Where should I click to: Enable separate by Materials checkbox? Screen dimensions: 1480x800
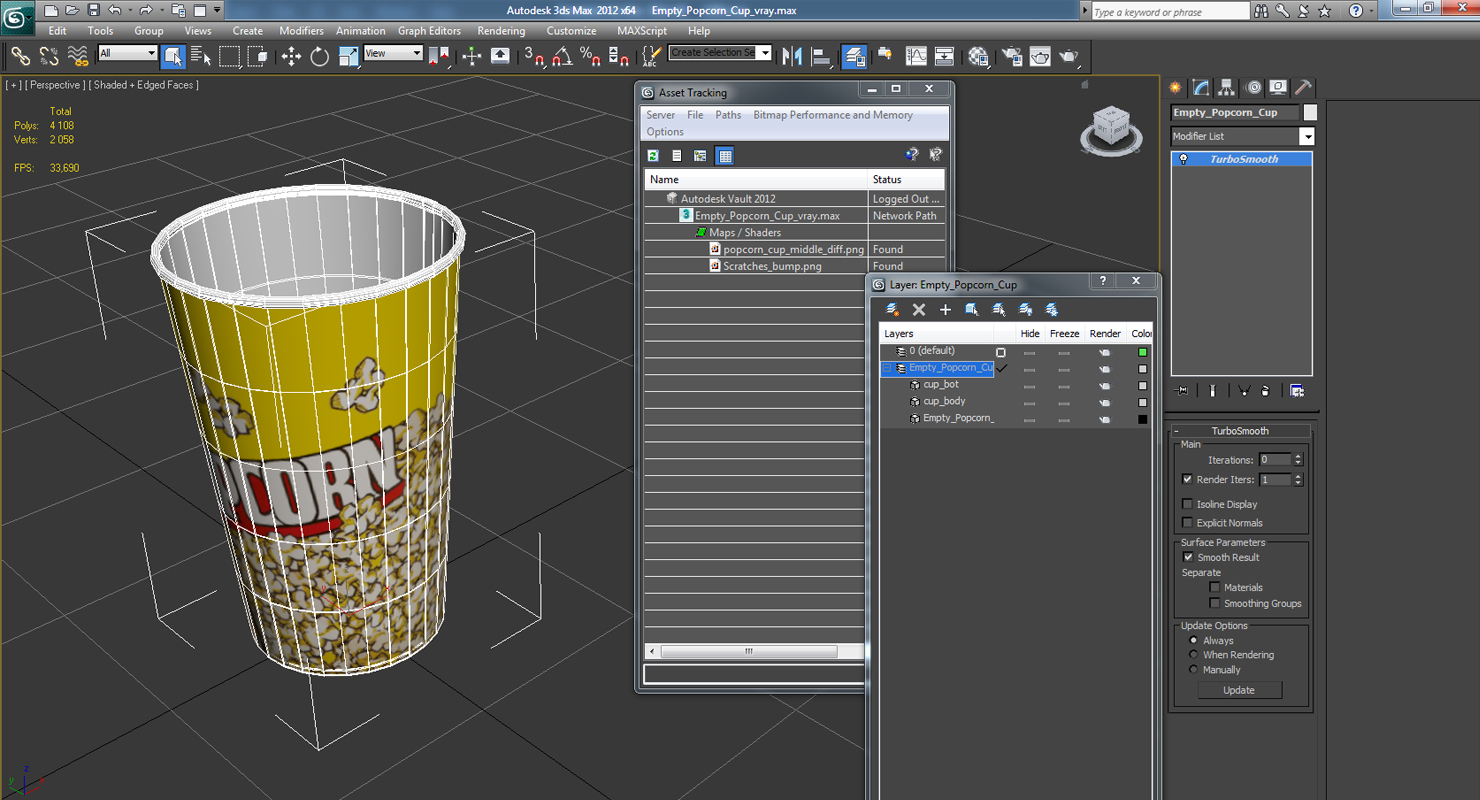(1215, 588)
